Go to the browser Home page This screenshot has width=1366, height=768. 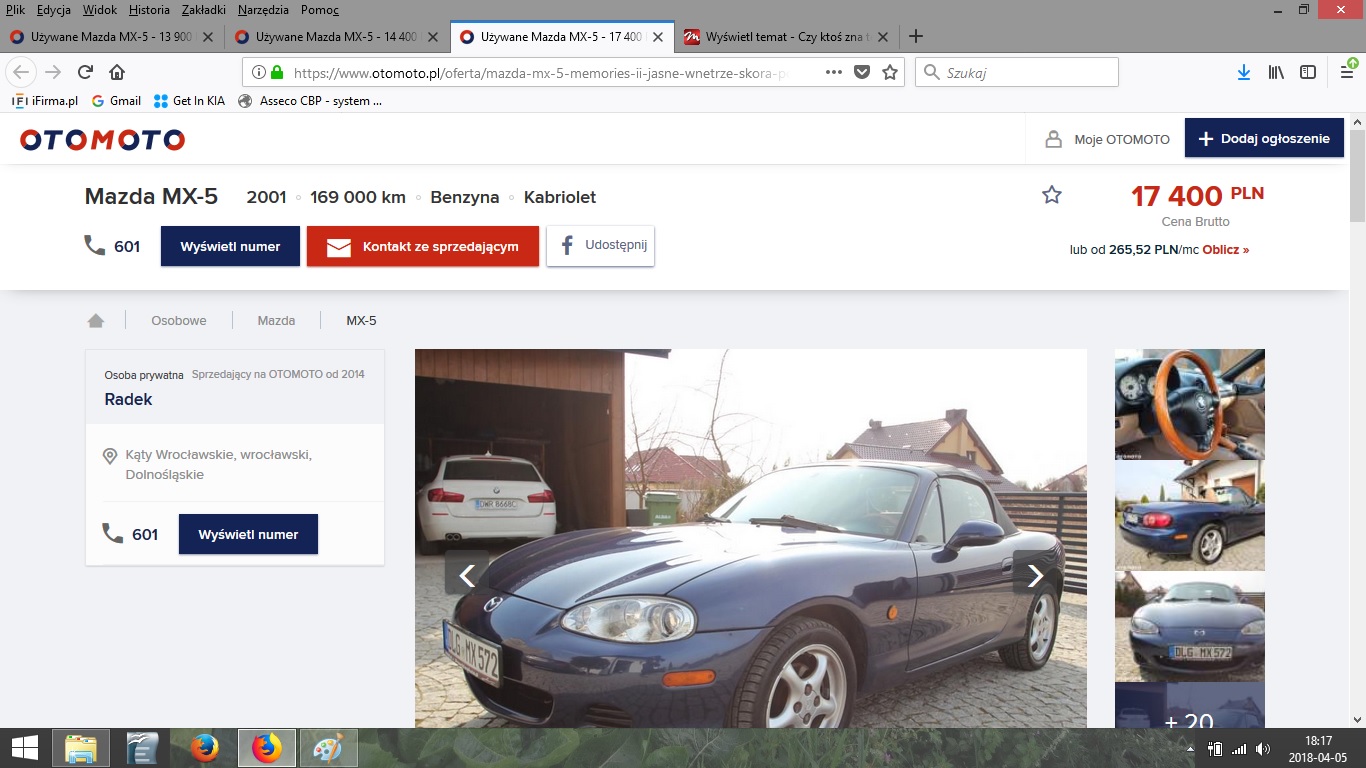point(117,72)
